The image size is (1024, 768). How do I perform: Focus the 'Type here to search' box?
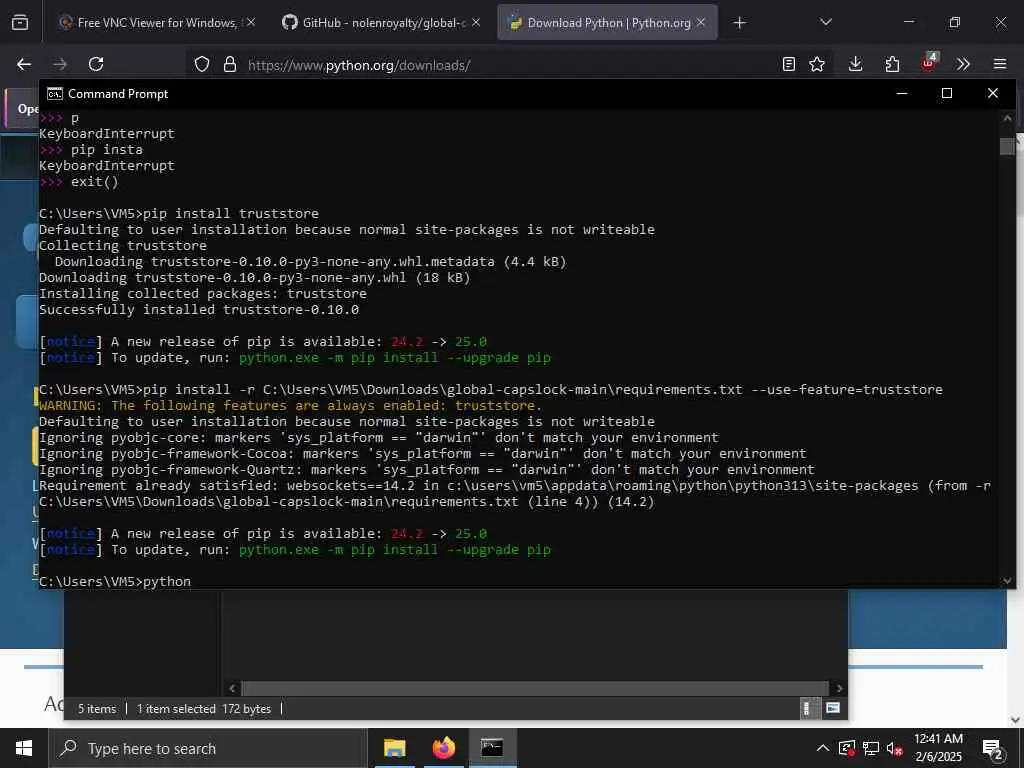point(208,748)
